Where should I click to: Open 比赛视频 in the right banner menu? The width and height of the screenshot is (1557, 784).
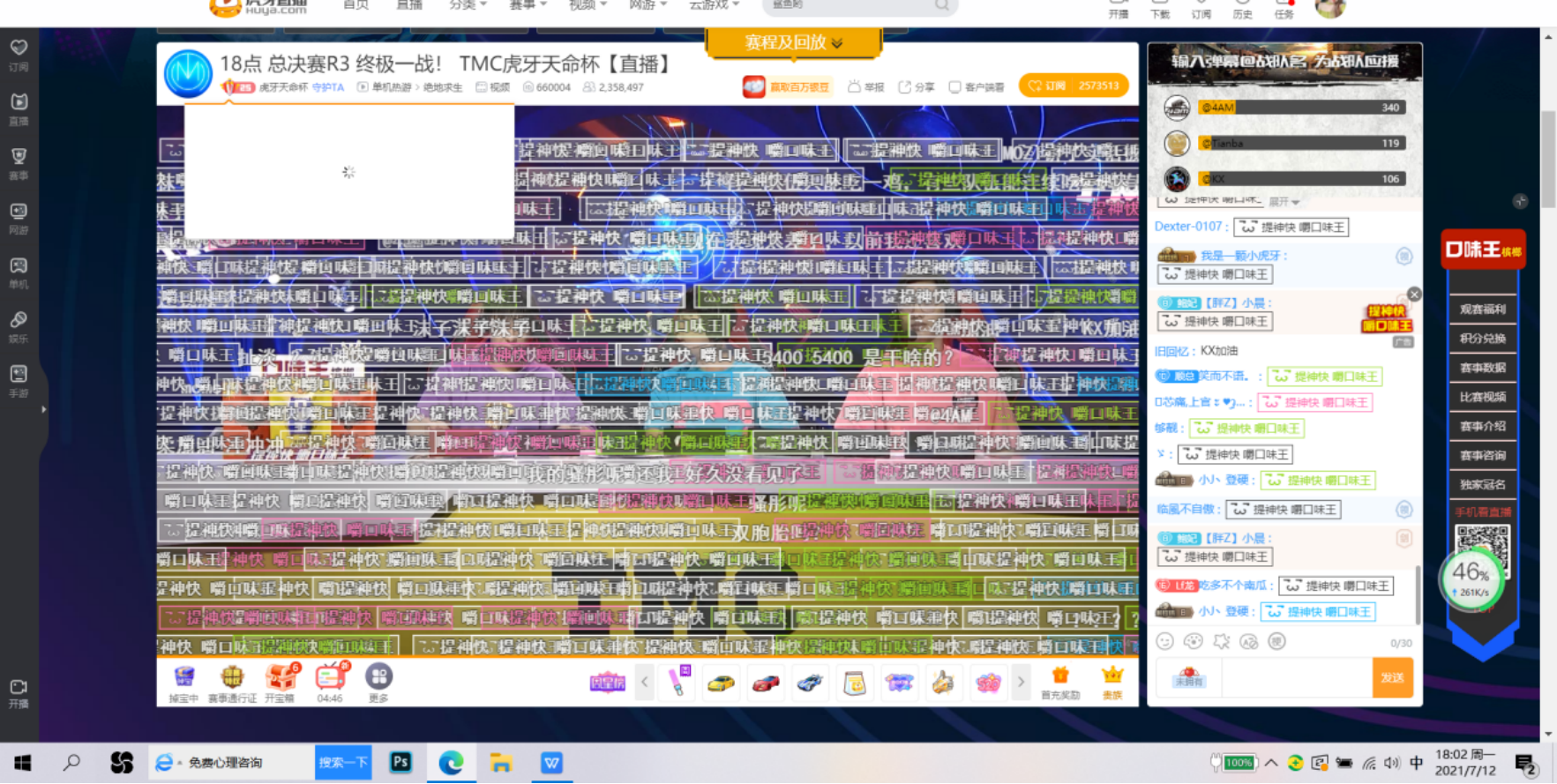[1482, 397]
